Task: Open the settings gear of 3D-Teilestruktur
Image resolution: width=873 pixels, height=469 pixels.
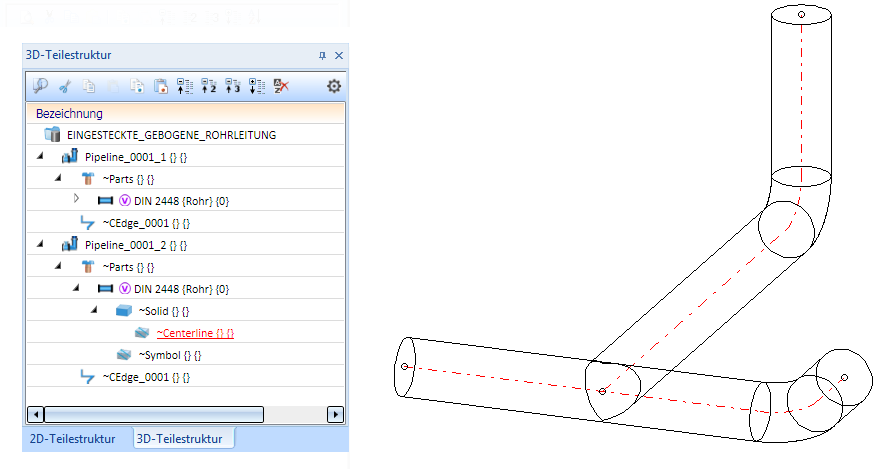Action: click(x=333, y=86)
